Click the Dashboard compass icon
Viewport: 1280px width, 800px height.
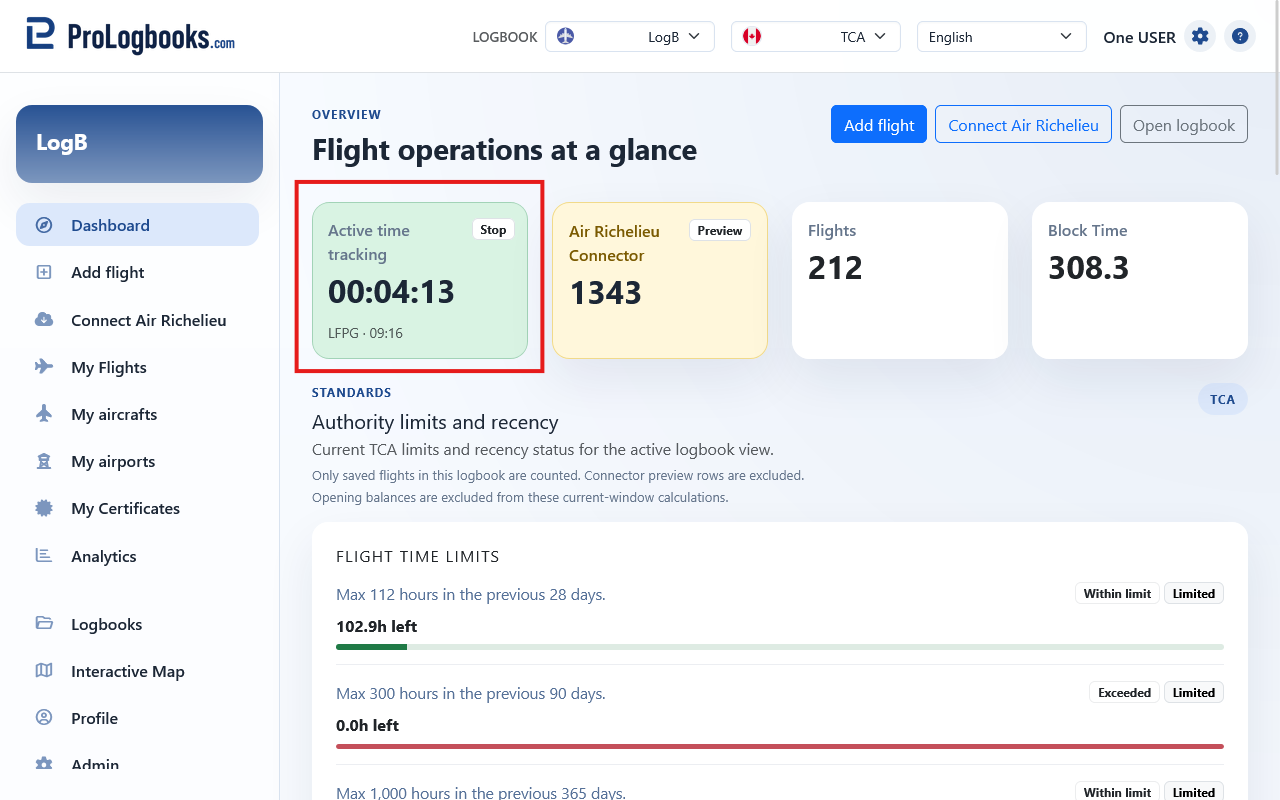tap(44, 225)
